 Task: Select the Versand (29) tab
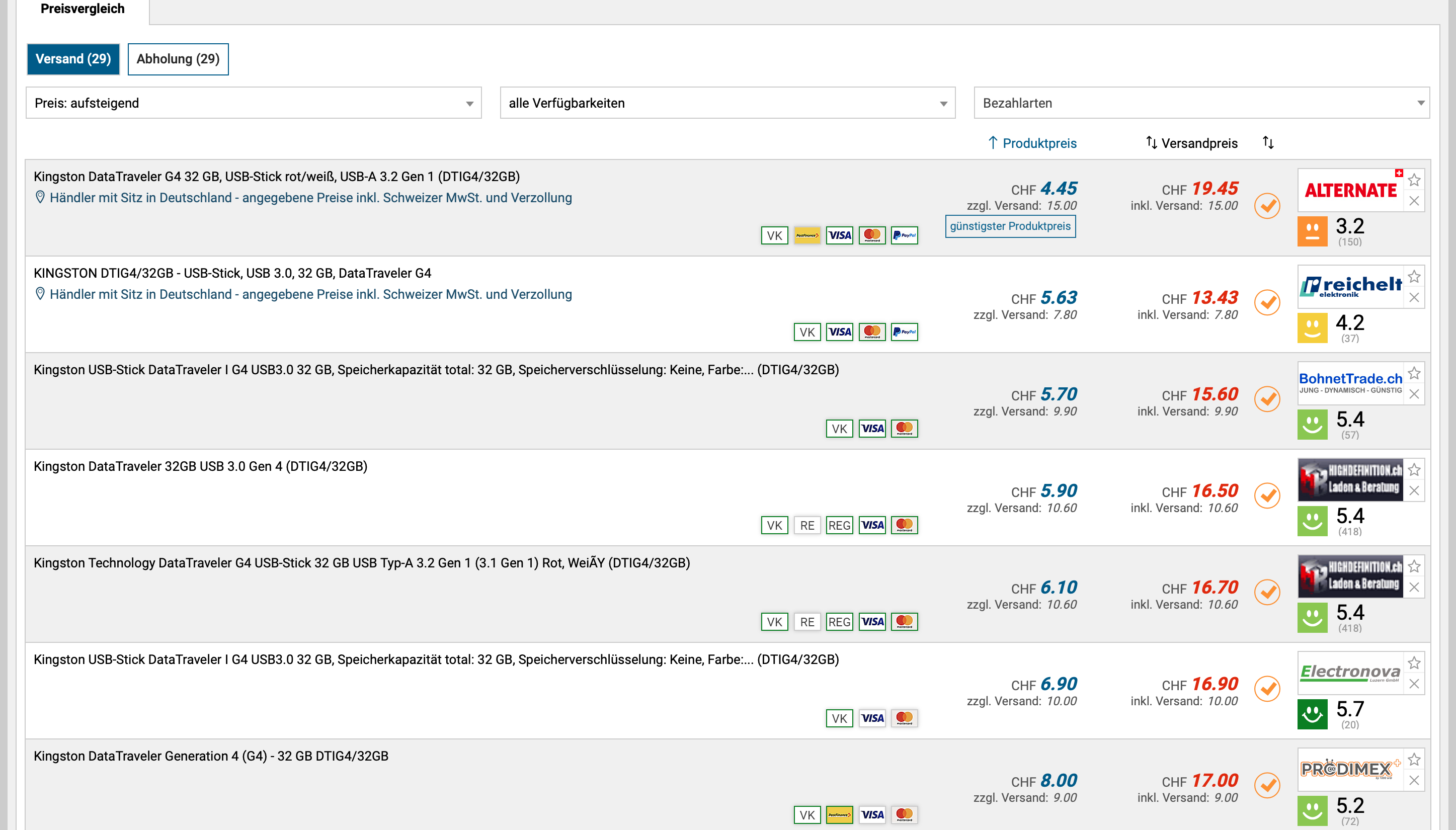(x=73, y=59)
